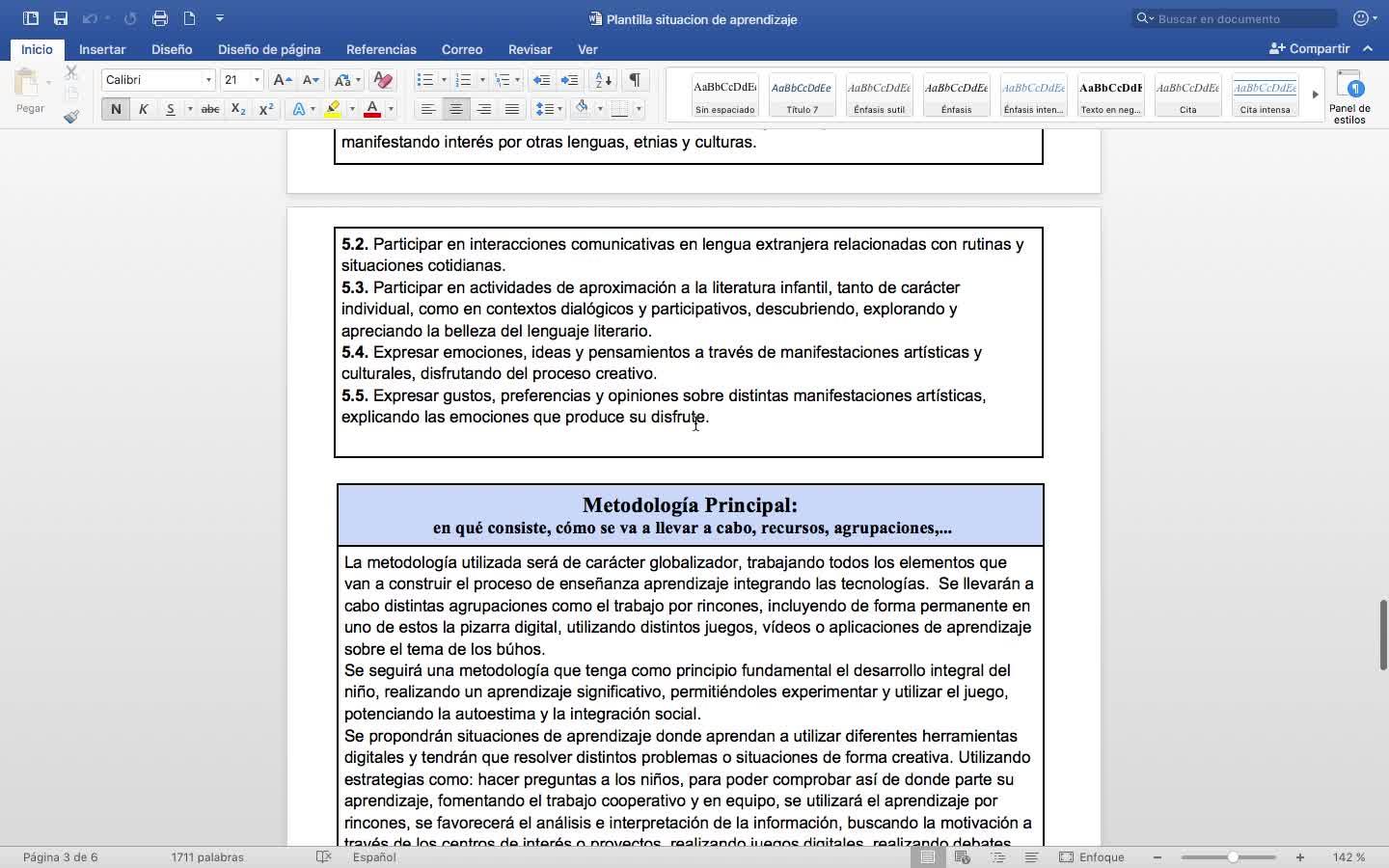
Task: Decrease the paragraph indent
Action: (x=542, y=80)
